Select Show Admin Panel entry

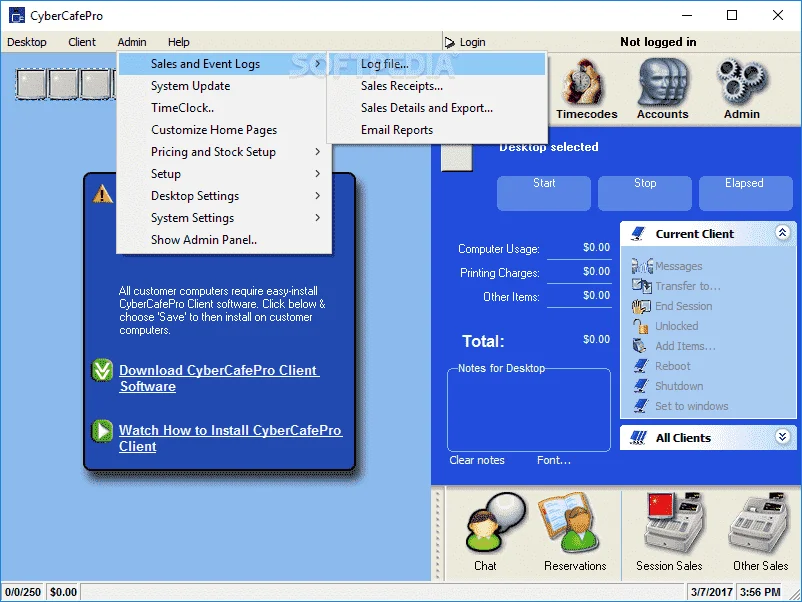tap(224, 240)
